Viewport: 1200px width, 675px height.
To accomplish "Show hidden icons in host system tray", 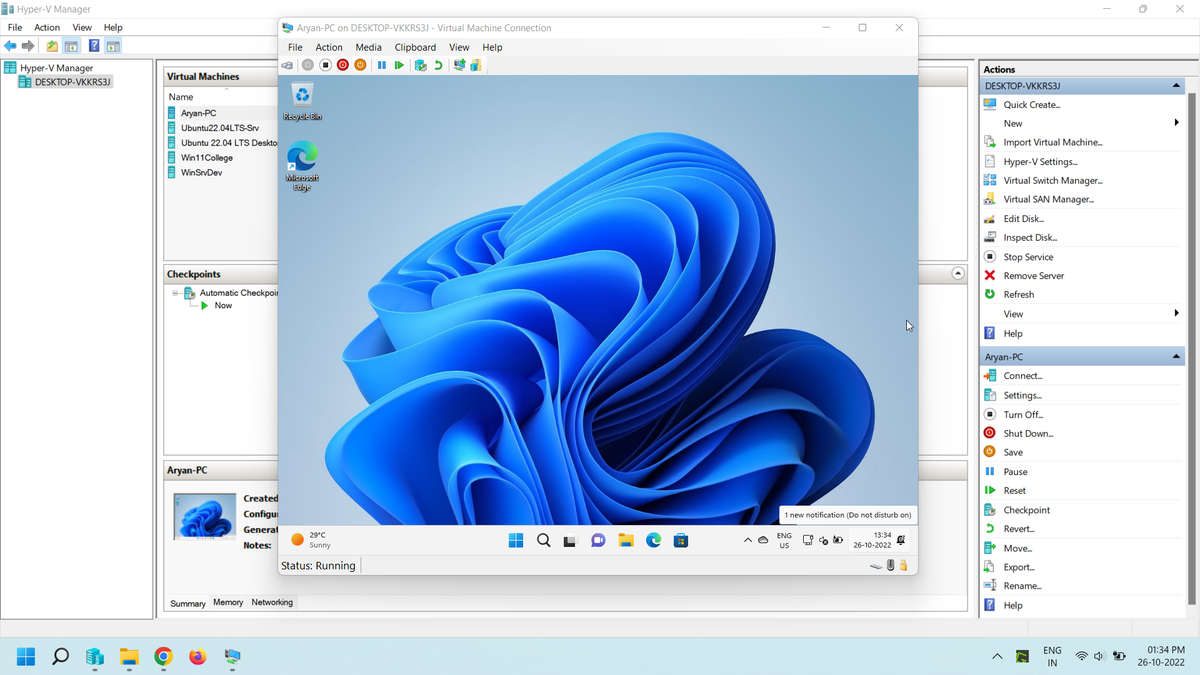I will tap(996, 657).
